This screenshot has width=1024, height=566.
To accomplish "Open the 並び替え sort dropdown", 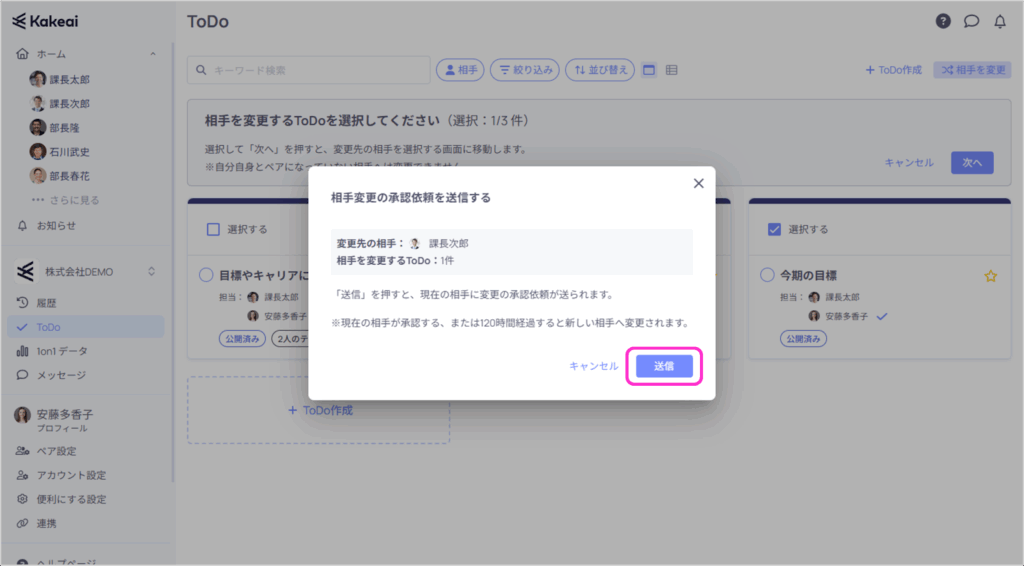I will tap(600, 70).
